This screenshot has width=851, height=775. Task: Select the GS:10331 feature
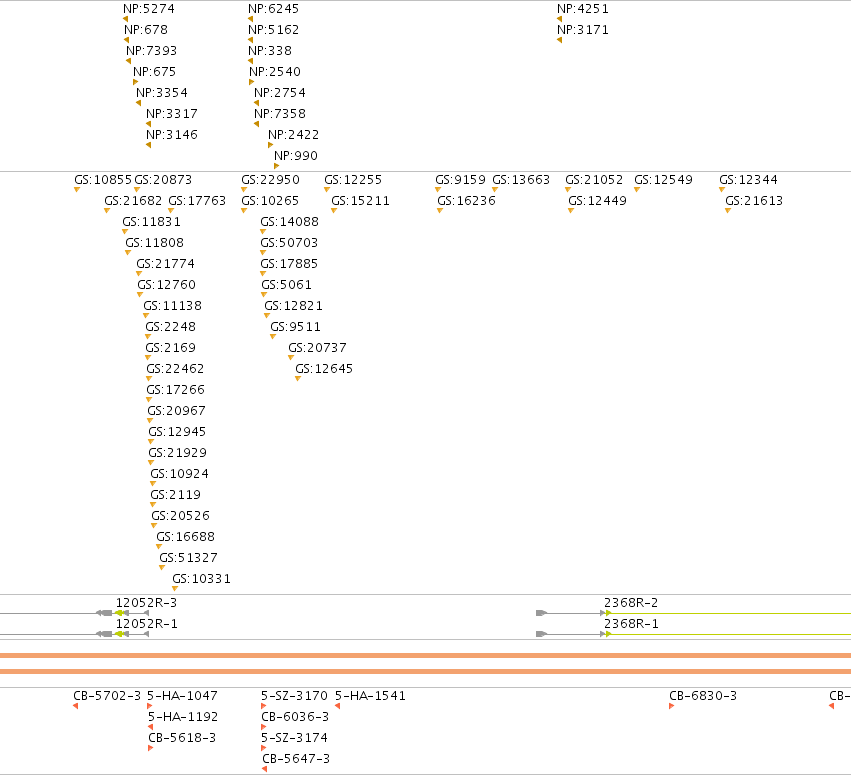click(x=201, y=579)
